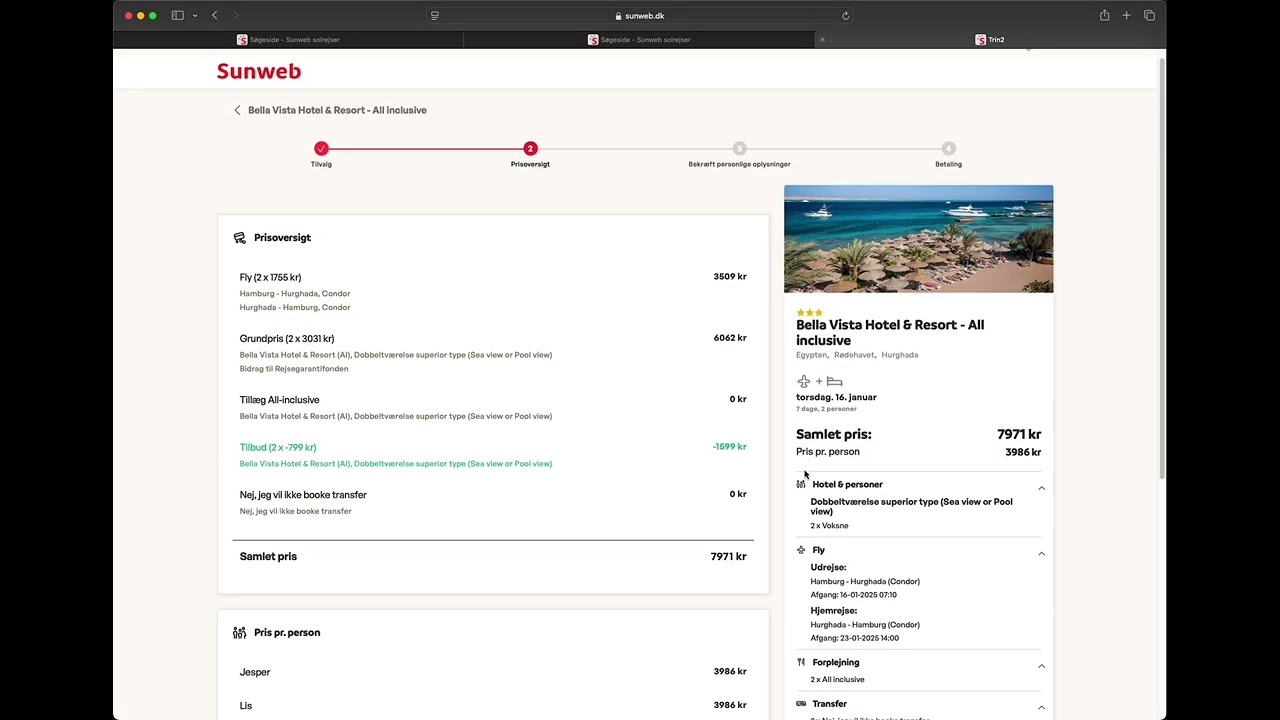Click the cutlery icon beside Forplejning

[801, 662]
